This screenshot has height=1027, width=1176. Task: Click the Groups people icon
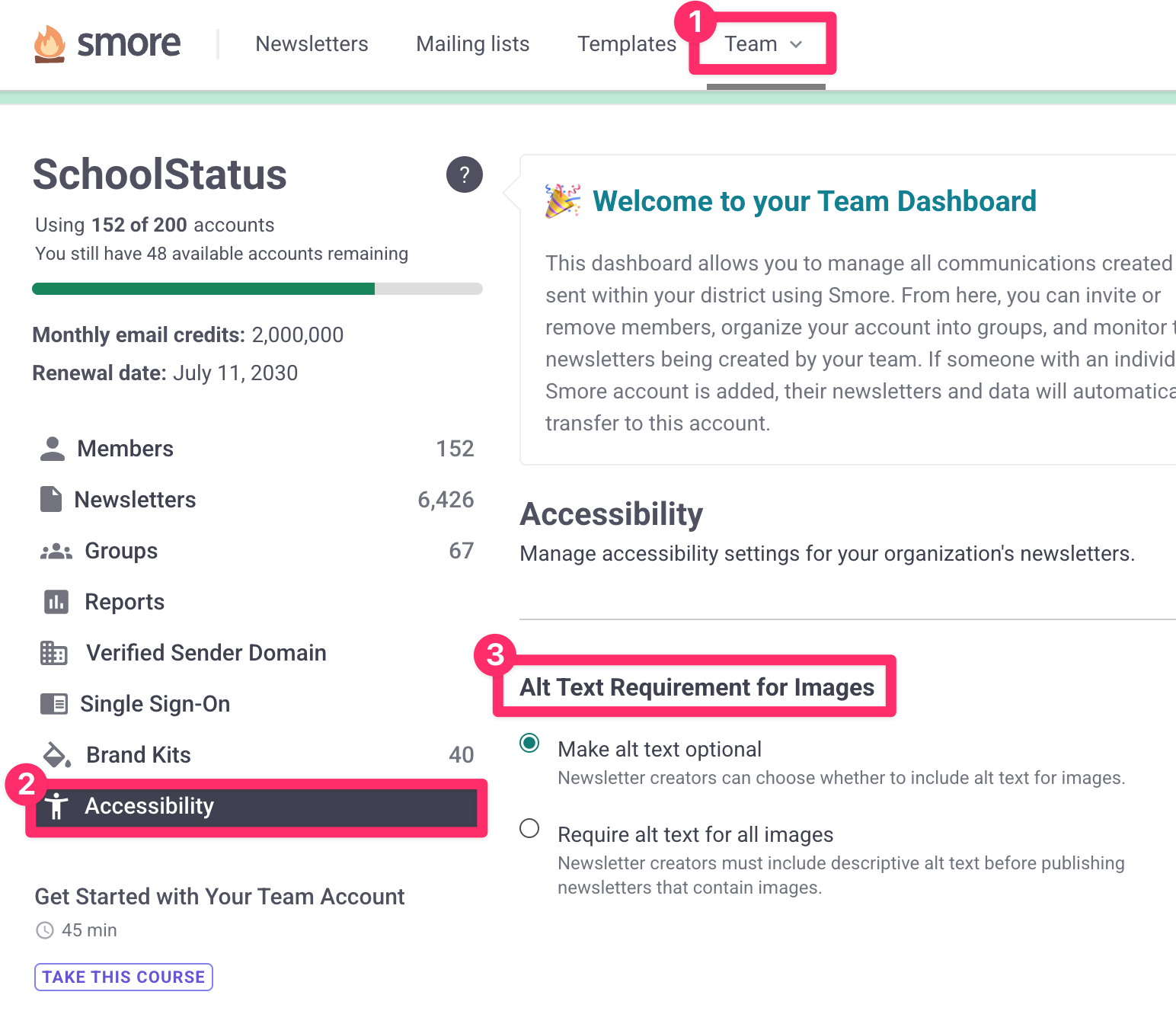tap(56, 551)
